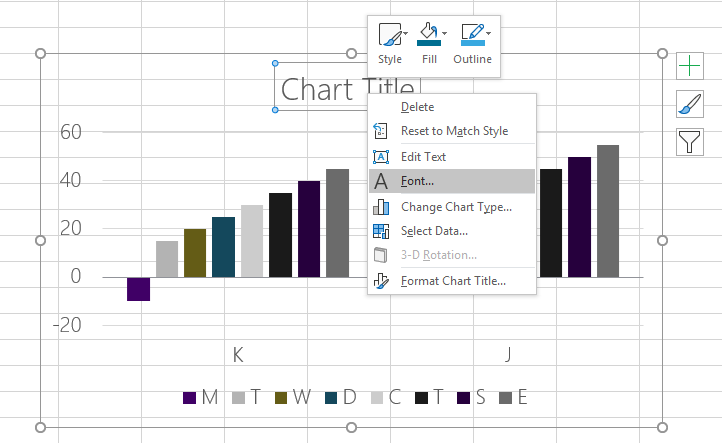Open Chart Styles paintbrush button

click(690, 104)
